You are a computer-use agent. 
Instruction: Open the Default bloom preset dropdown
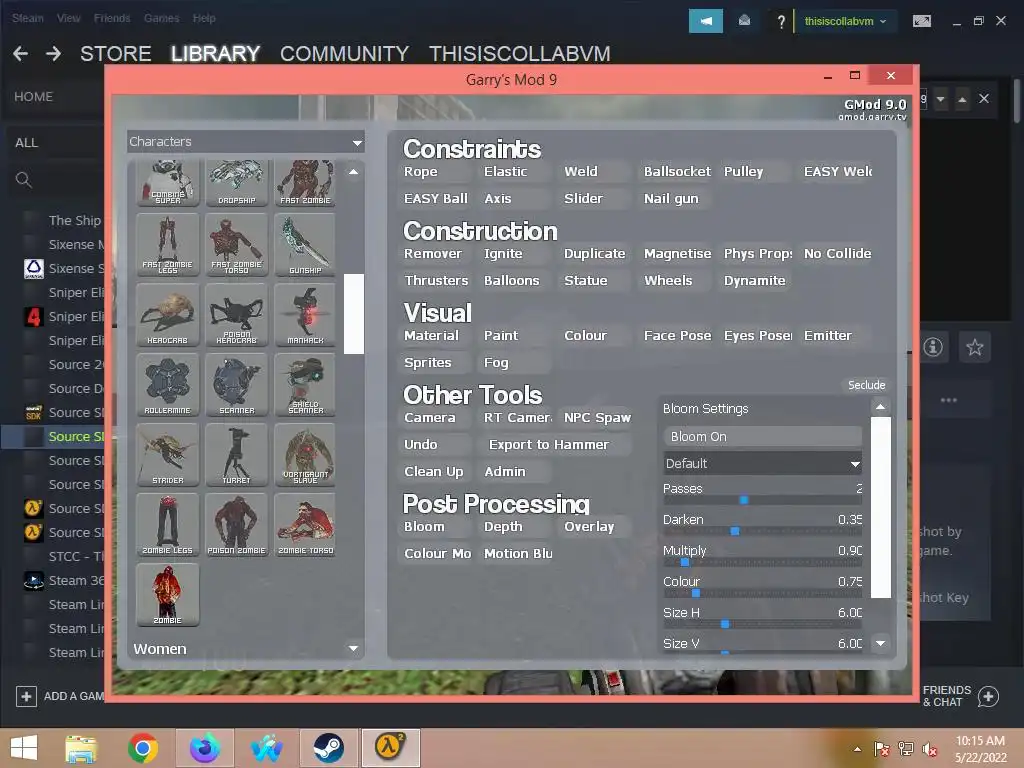click(762, 463)
